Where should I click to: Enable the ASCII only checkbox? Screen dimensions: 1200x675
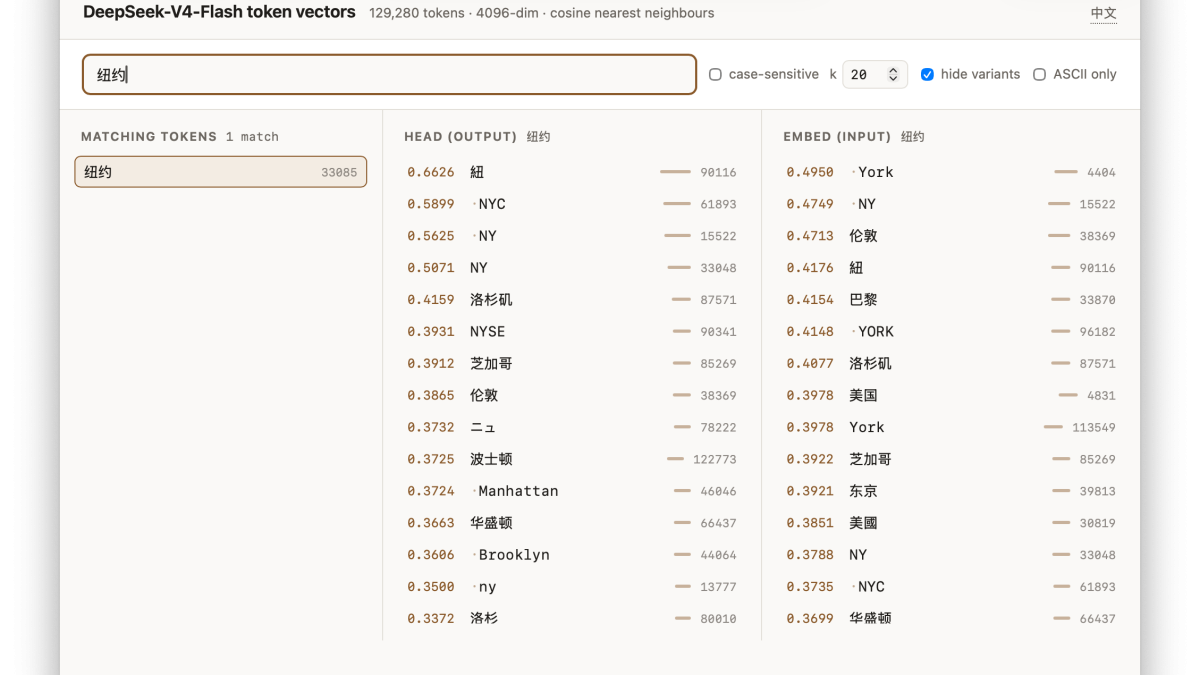coord(1039,74)
